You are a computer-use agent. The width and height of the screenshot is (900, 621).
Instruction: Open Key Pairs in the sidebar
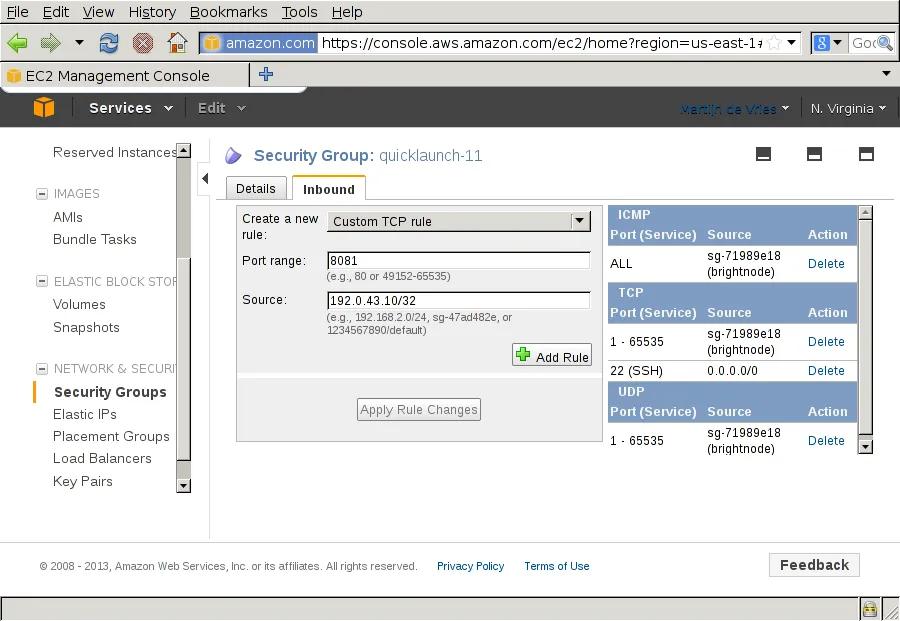83,482
